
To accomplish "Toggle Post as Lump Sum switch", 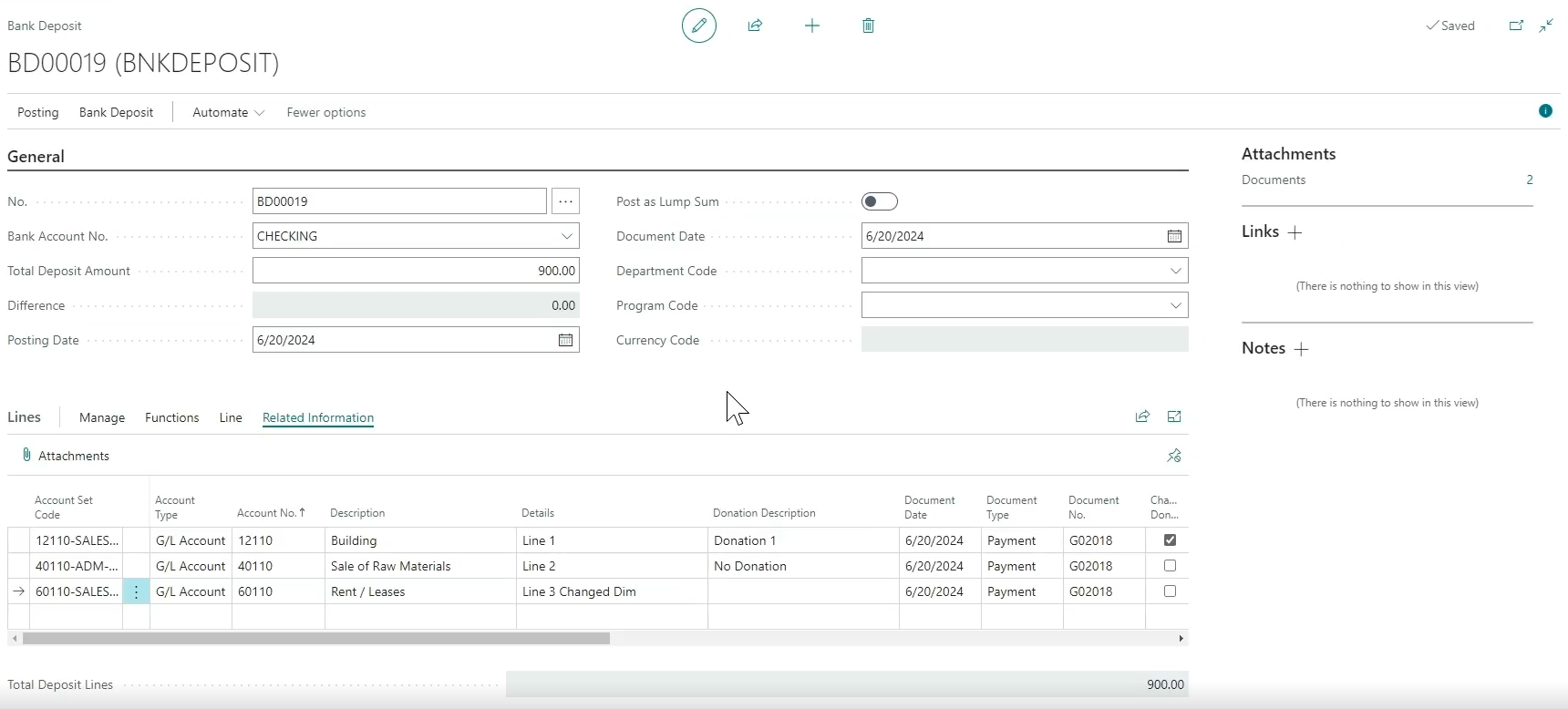I will coord(880,201).
